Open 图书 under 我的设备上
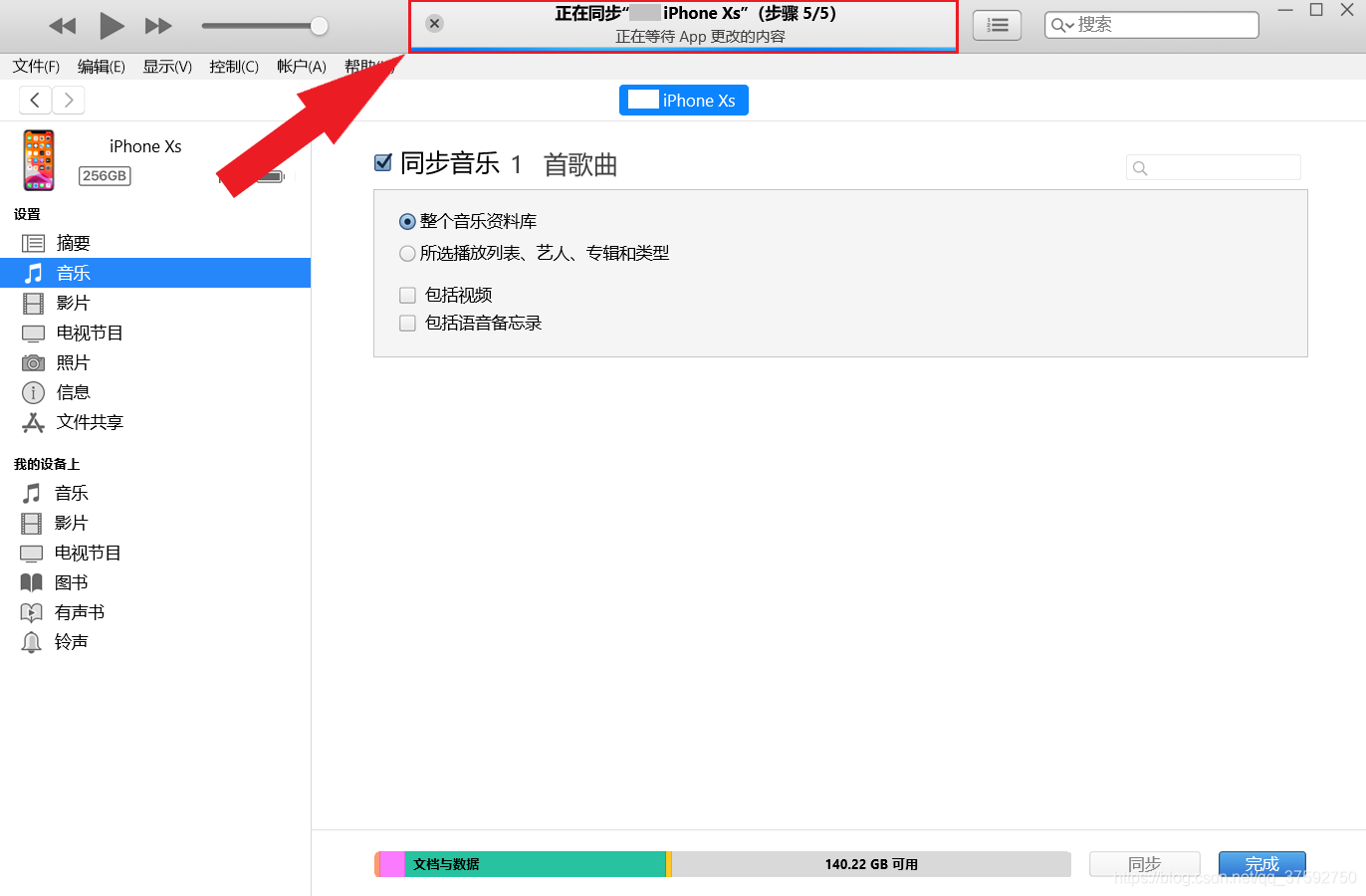Viewport: 1366px width, 896px height. pyautogui.click(x=155, y=582)
